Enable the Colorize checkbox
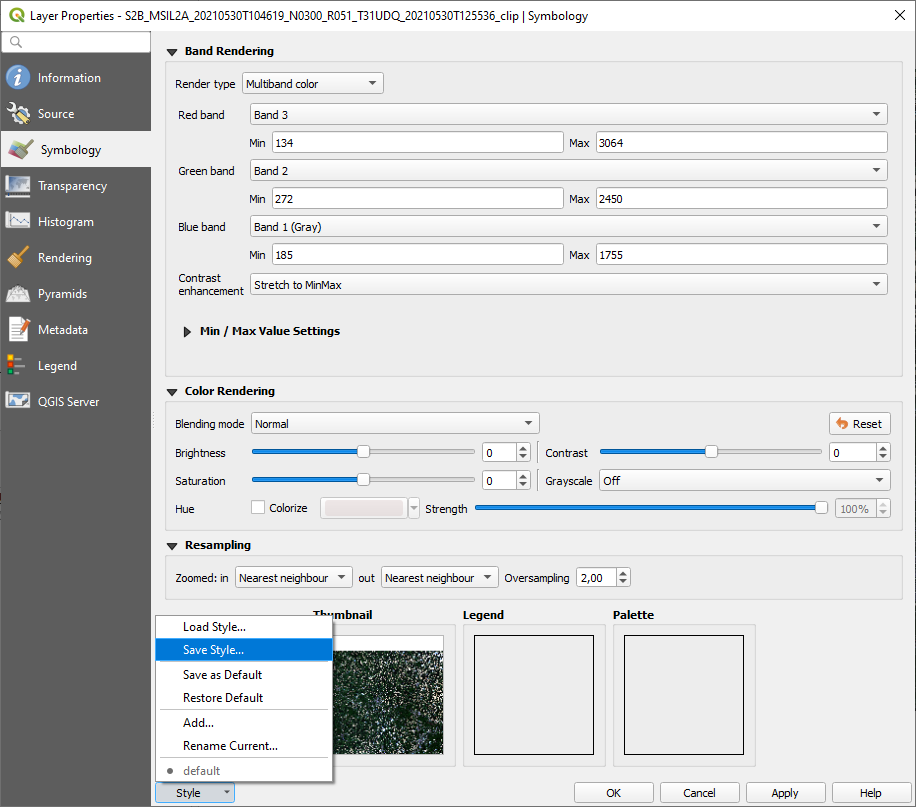 tap(258, 508)
